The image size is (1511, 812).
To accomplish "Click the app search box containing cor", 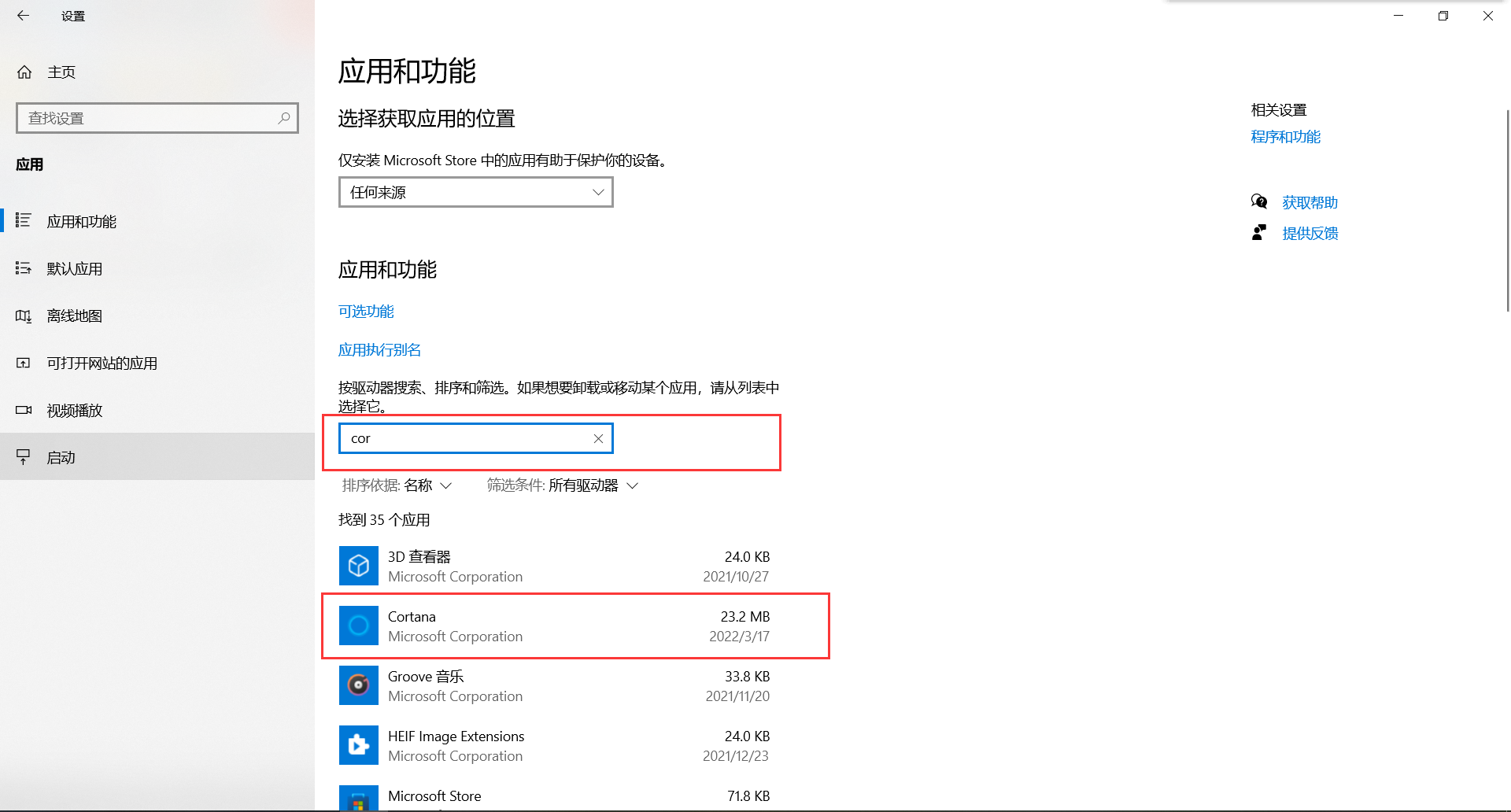I will click(476, 438).
